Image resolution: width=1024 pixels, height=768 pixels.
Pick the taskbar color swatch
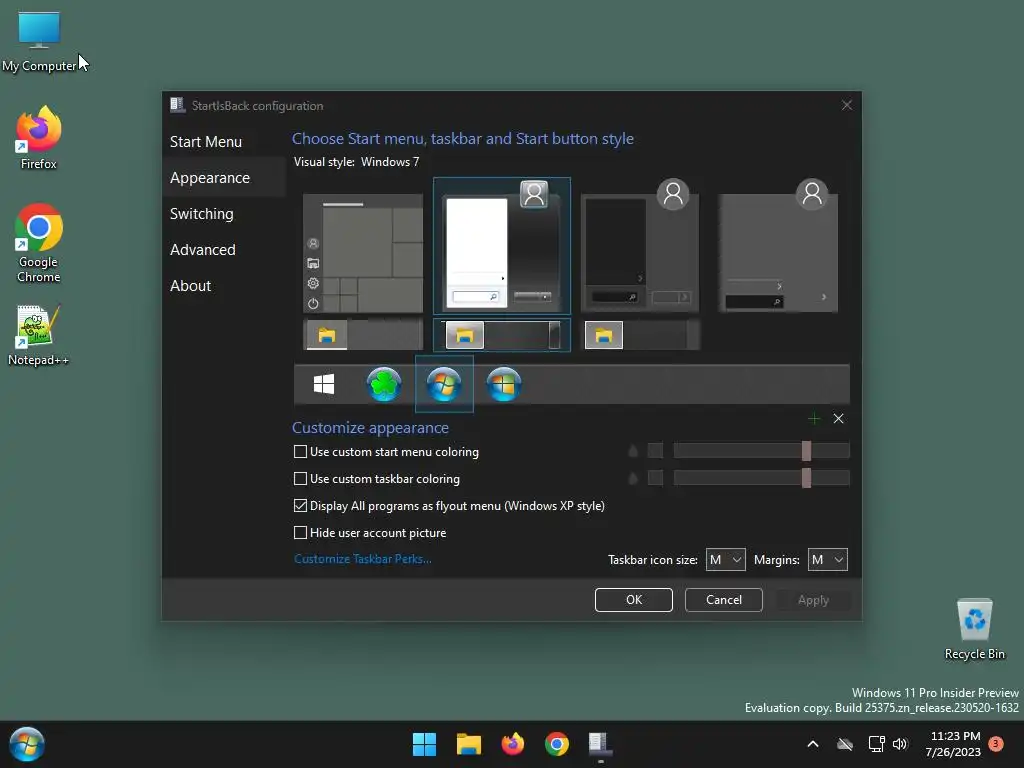[x=655, y=478]
